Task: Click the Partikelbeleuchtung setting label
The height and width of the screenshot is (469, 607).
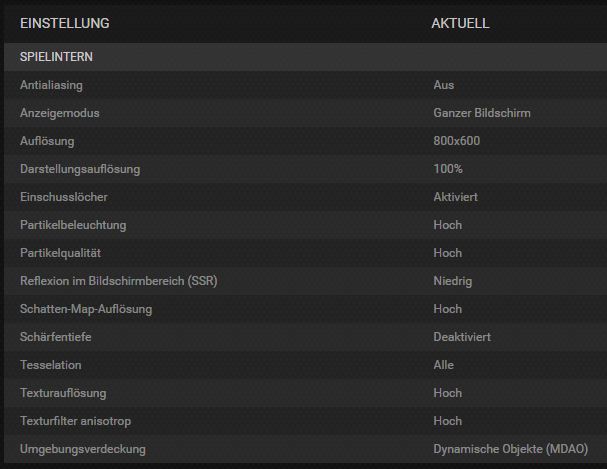Action: coord(73,225)
